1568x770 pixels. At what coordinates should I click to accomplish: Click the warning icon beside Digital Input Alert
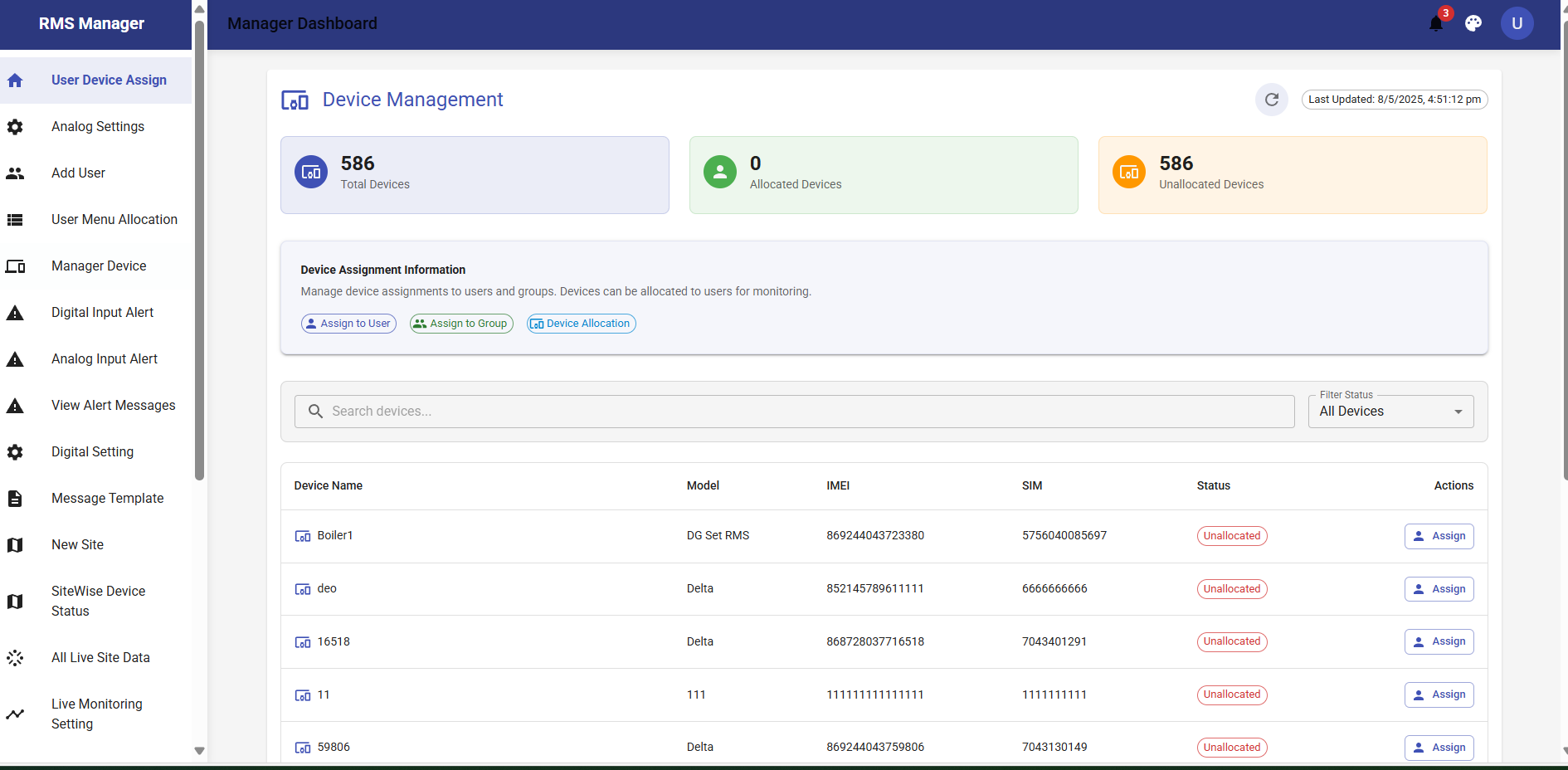[15, 313]
